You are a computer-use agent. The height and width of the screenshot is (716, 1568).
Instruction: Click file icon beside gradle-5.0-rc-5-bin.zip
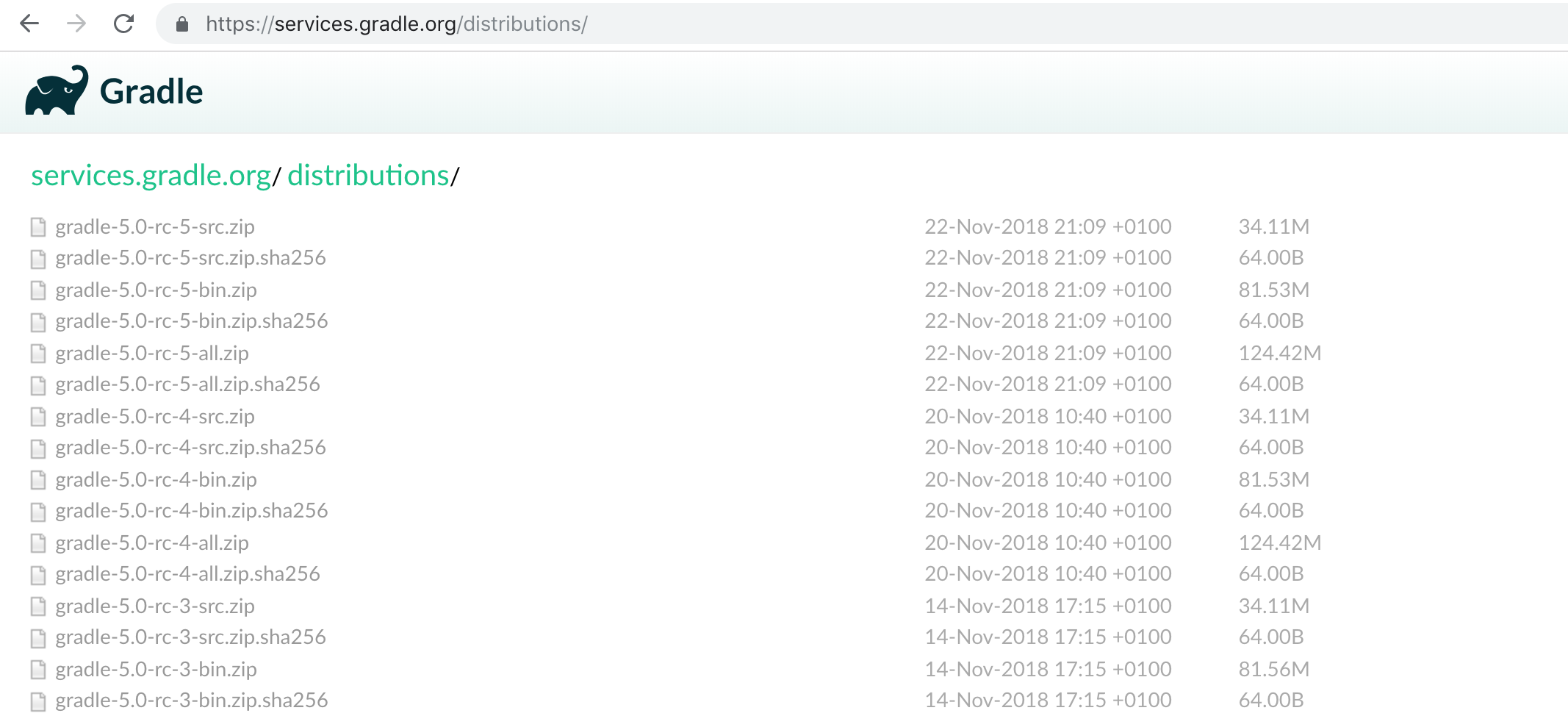tap(38, 290)
